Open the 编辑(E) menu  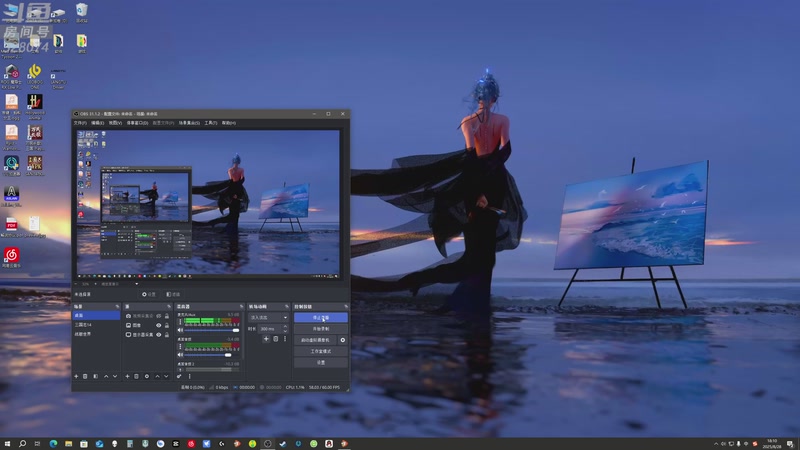point(97,123)
